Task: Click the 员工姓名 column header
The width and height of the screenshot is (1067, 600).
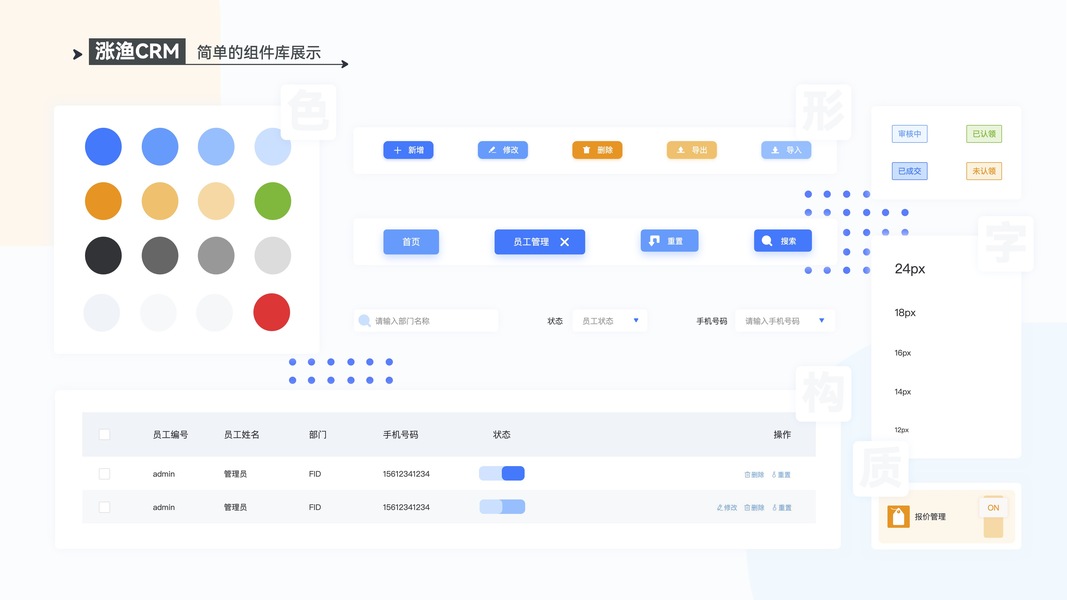Action: [x=242, y=435]
